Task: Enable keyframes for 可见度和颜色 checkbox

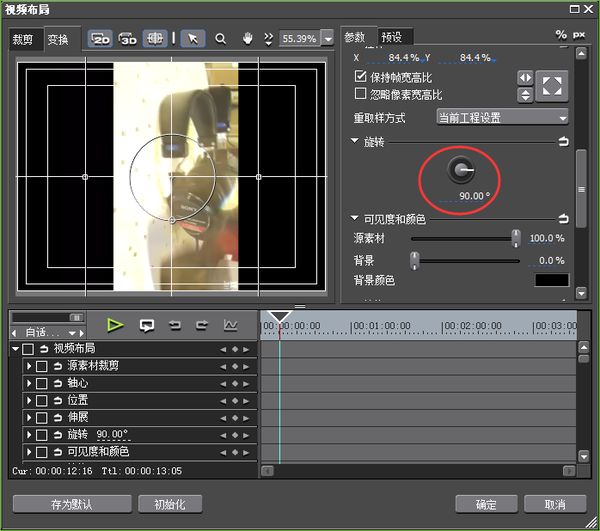Action: coord(41,453)
